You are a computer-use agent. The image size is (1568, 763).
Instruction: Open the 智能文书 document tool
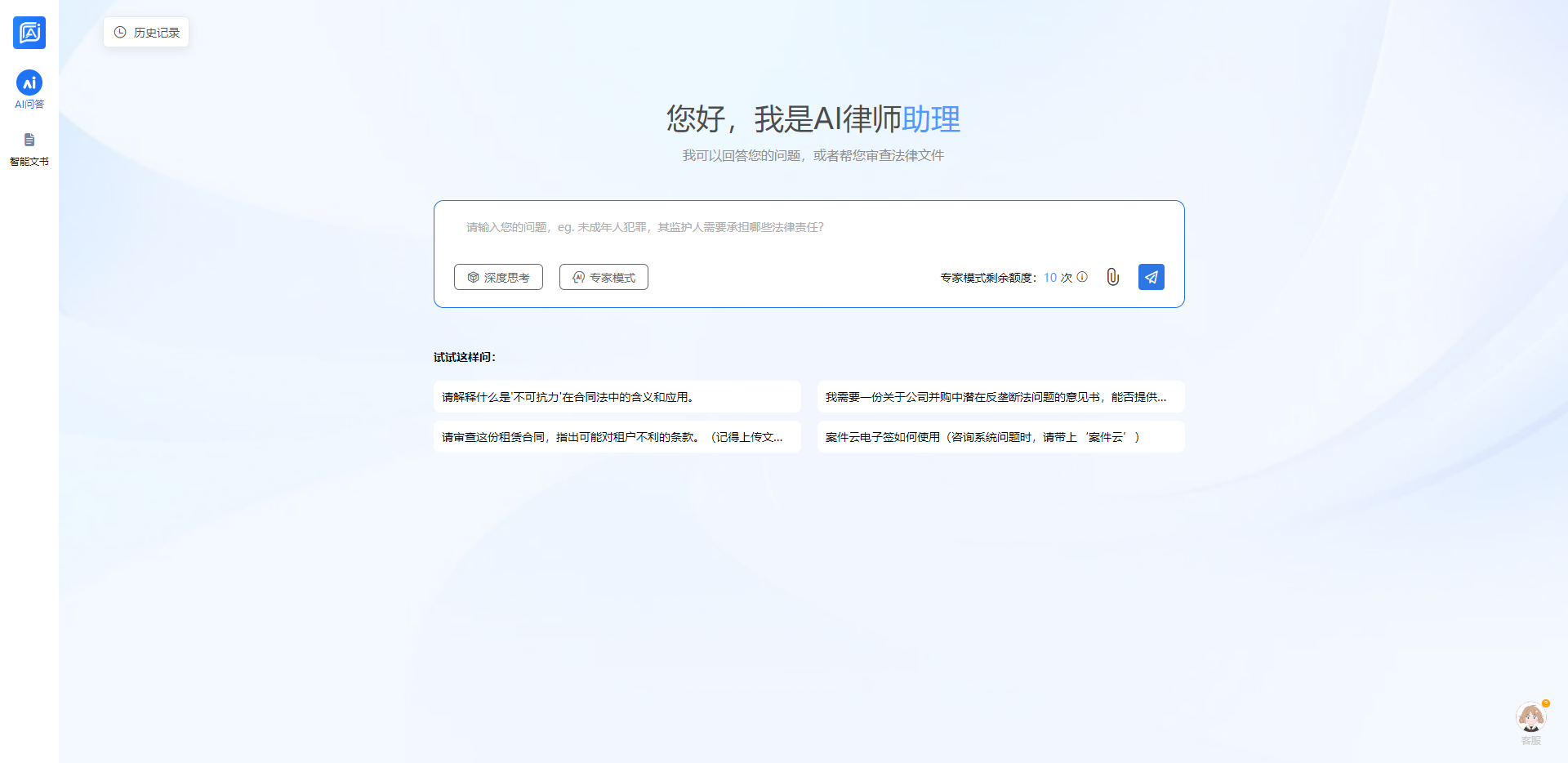(x=29, y=141)
